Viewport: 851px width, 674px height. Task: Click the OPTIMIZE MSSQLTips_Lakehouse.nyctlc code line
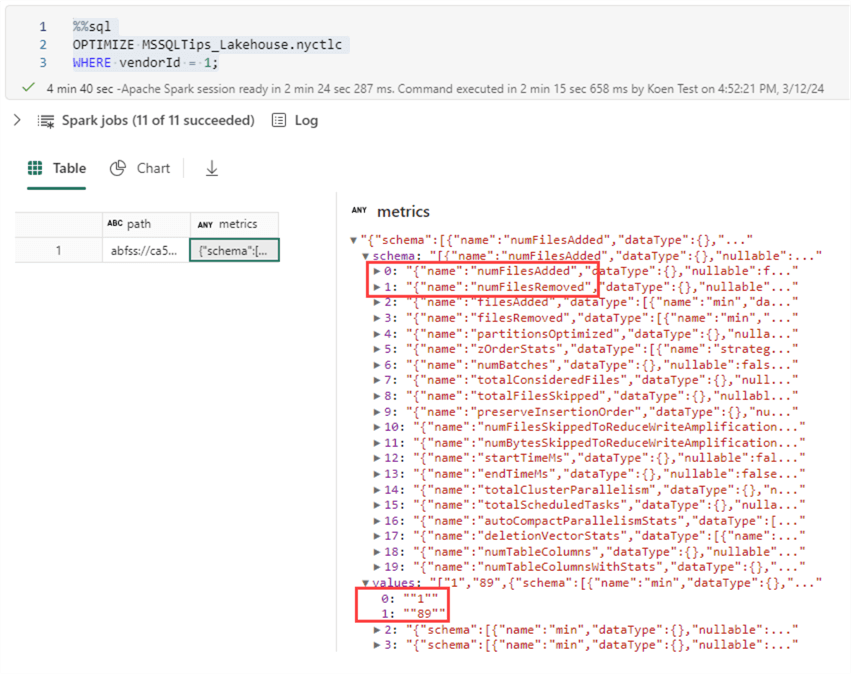(207, 44)
